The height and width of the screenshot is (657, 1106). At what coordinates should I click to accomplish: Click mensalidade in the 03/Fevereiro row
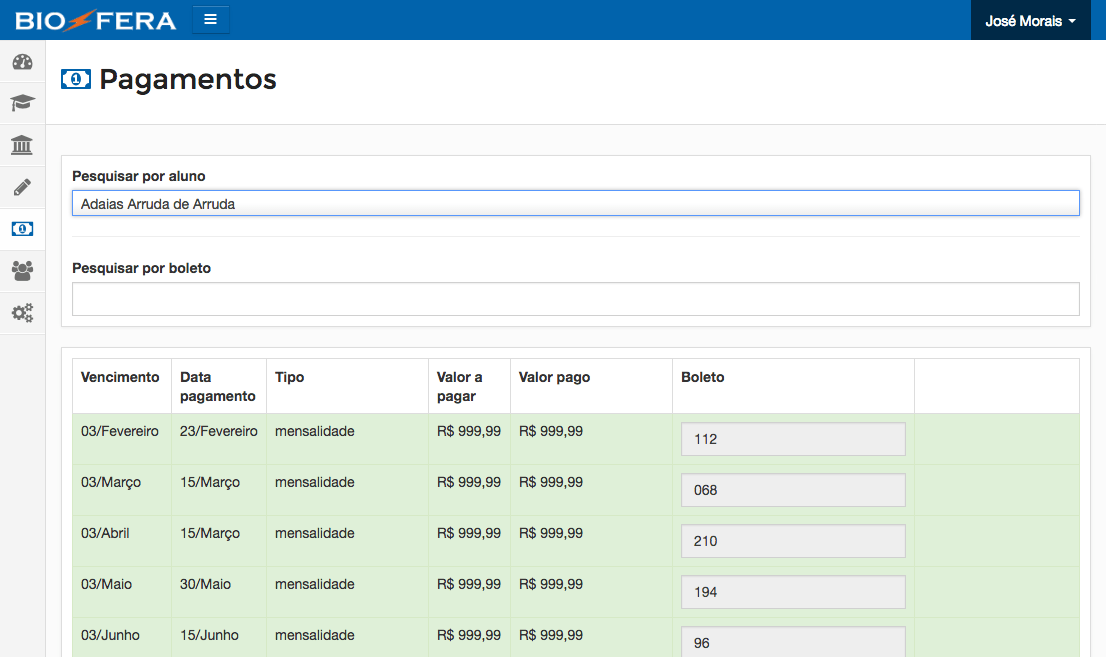click(x=315, y=431)
